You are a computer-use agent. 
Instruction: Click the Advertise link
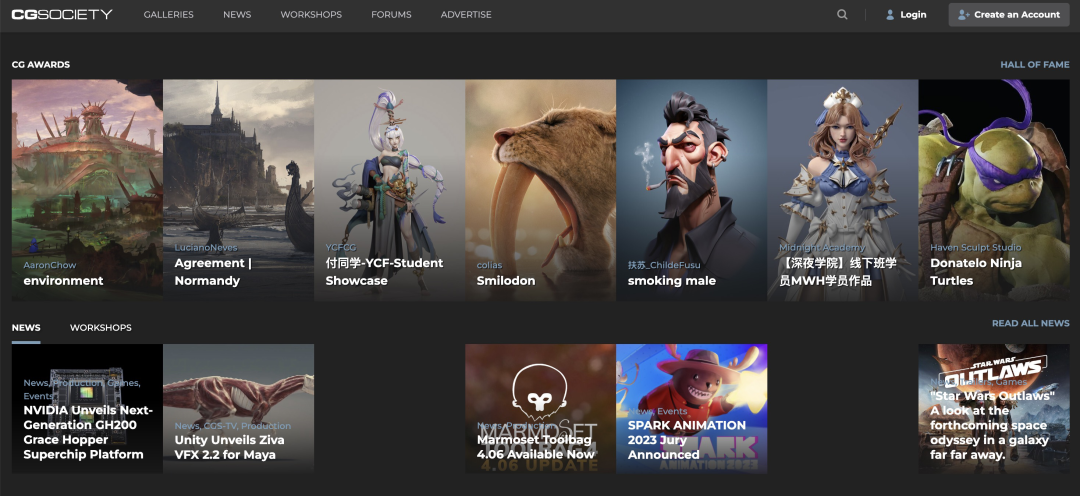click(x=466, y=14)
